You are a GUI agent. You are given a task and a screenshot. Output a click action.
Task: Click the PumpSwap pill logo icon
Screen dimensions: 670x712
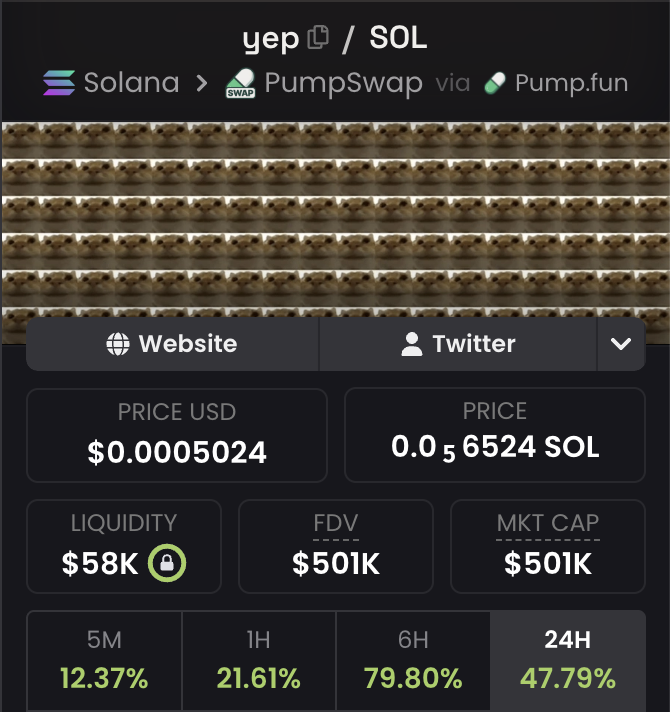click(x=241, y=83)
